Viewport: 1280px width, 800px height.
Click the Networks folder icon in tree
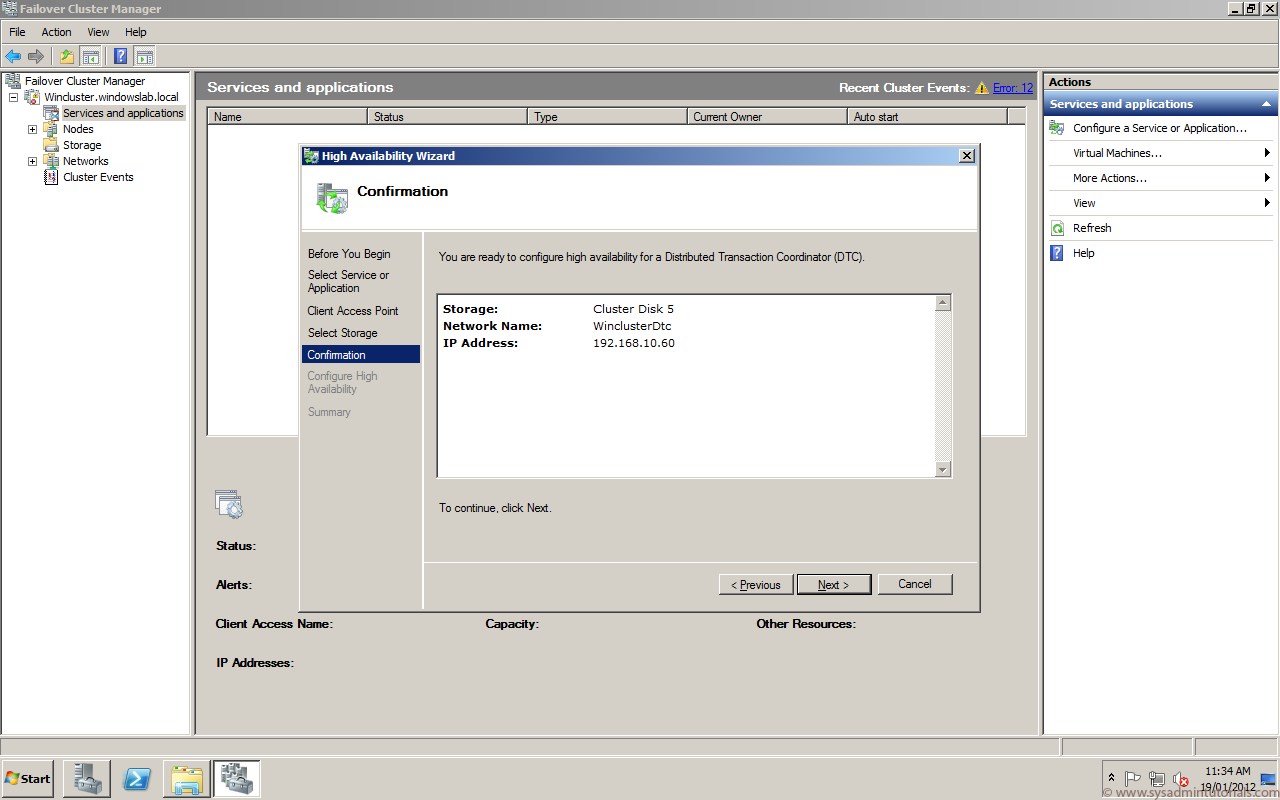(x=51, y=161)
